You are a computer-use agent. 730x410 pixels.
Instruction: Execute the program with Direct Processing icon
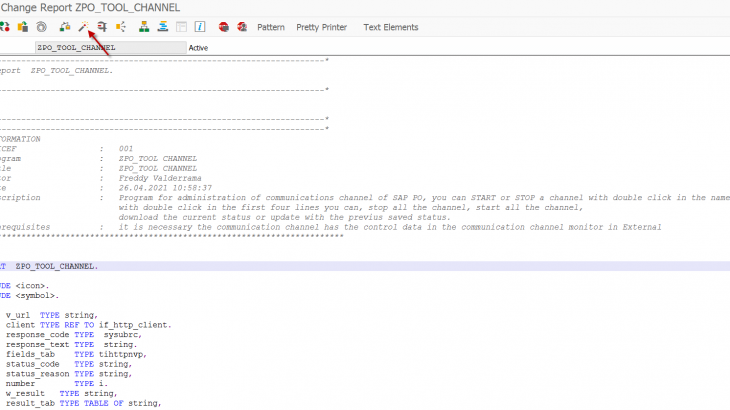click(x=102, y=27)
